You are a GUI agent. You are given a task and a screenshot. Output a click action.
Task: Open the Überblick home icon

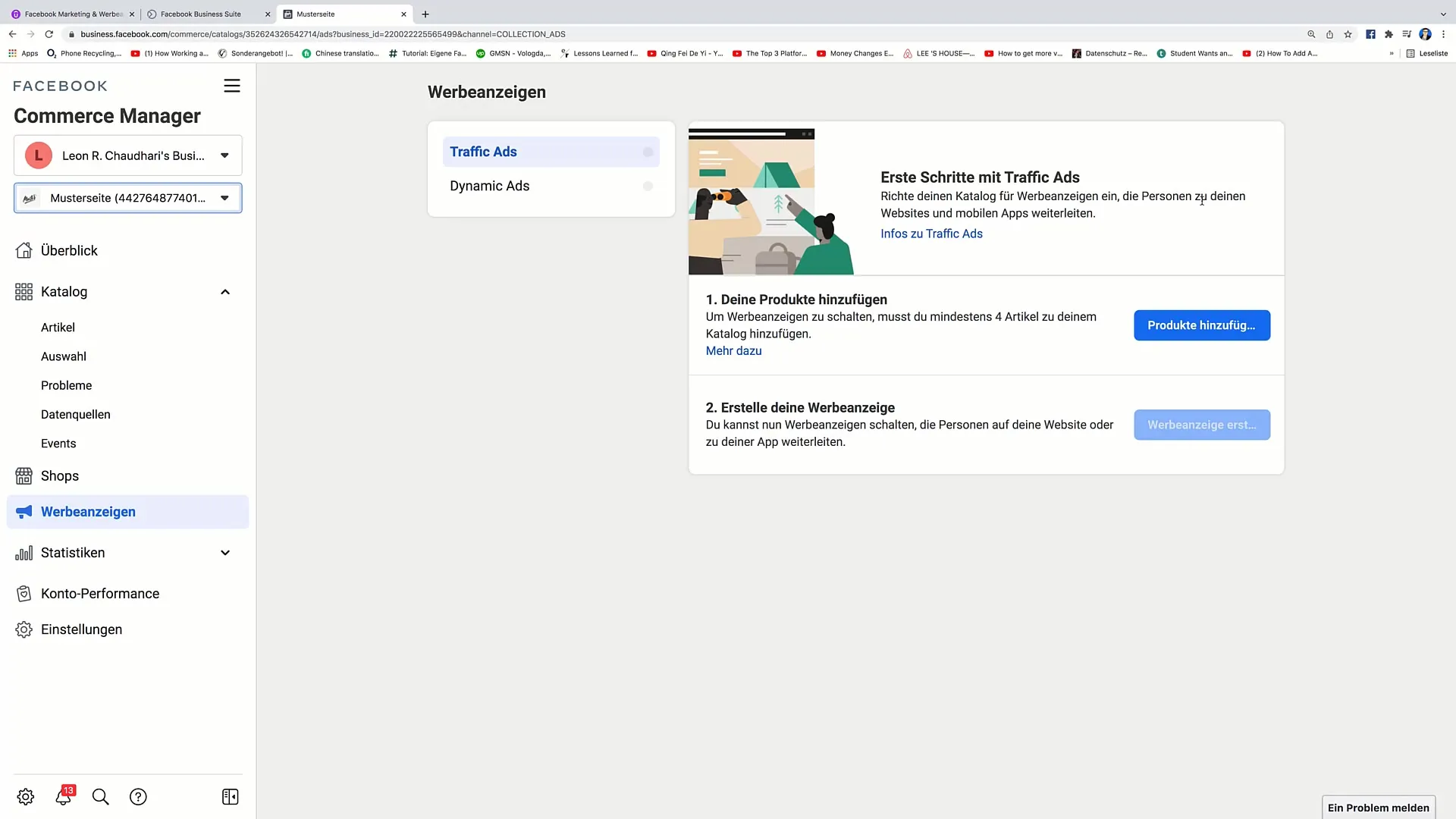tap(24, 250)
